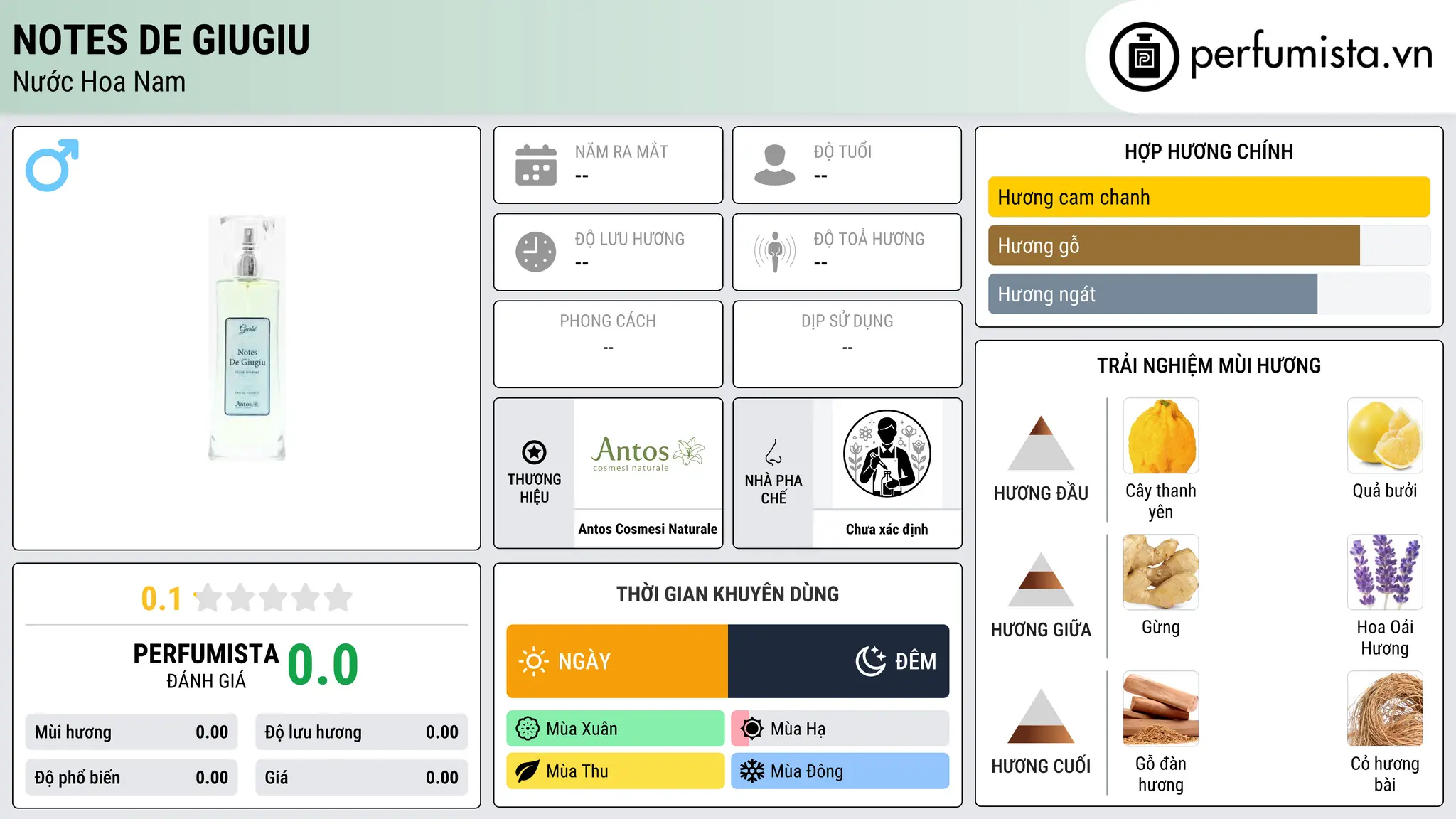
Task: Click the perfumista perfume bottle logo icon
Action: click(1144, 57)
